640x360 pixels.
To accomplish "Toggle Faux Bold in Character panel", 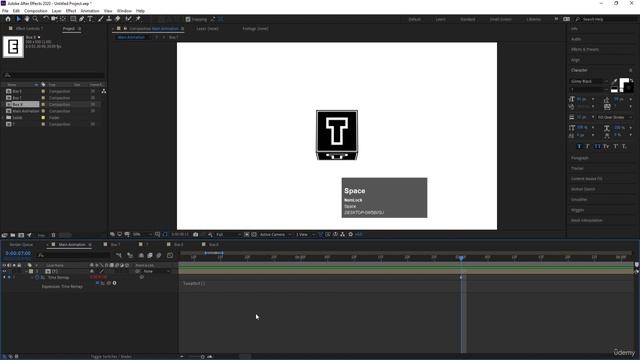I will 579,146.
